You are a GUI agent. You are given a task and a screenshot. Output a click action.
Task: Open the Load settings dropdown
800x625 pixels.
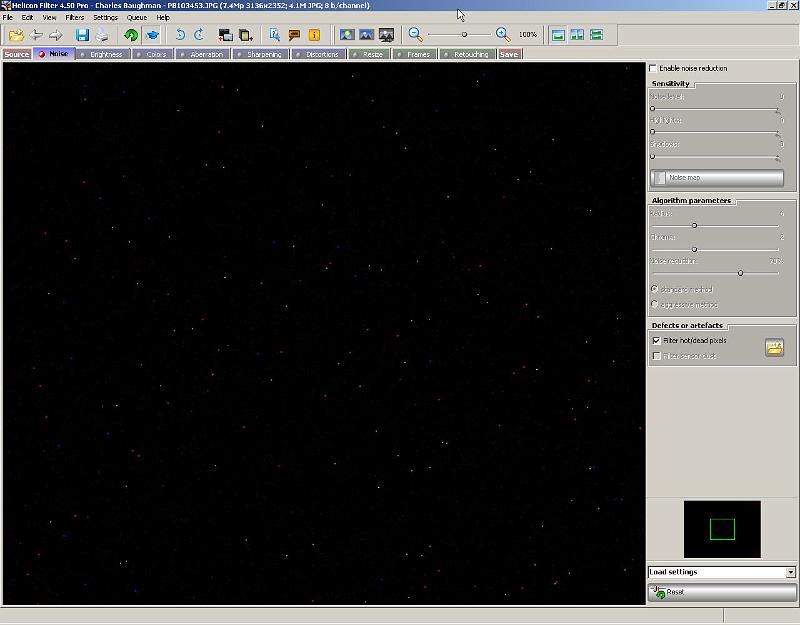pyautogui.click(x=790, y=572)
